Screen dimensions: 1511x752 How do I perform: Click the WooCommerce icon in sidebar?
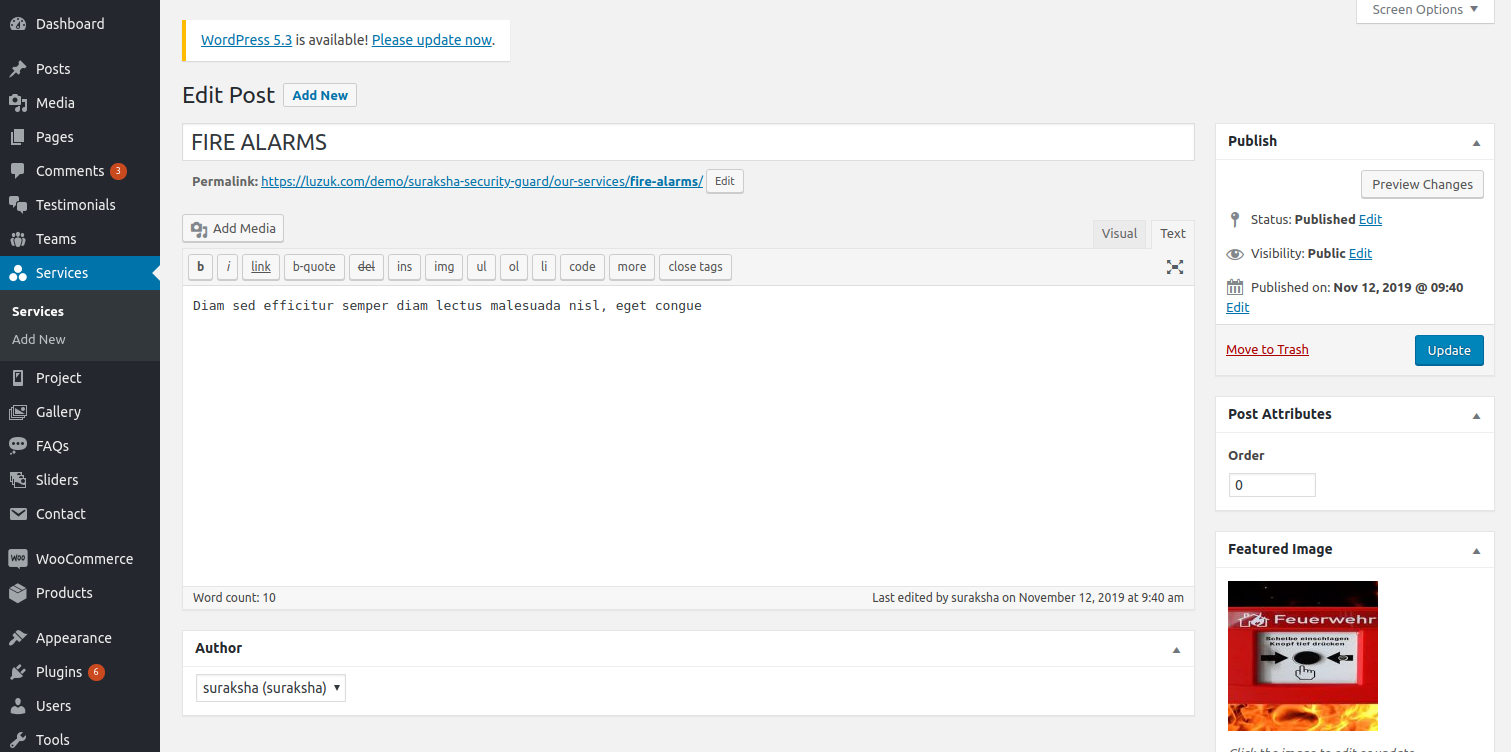click(18, 559)
